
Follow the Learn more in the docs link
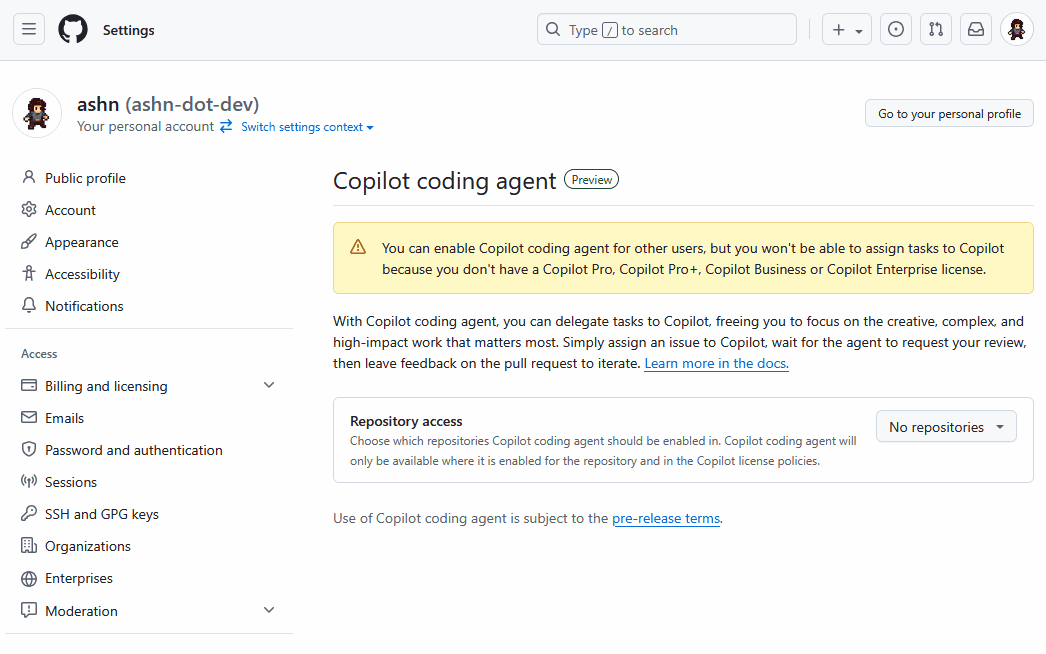pyautogui.click(x=716, y=364)
